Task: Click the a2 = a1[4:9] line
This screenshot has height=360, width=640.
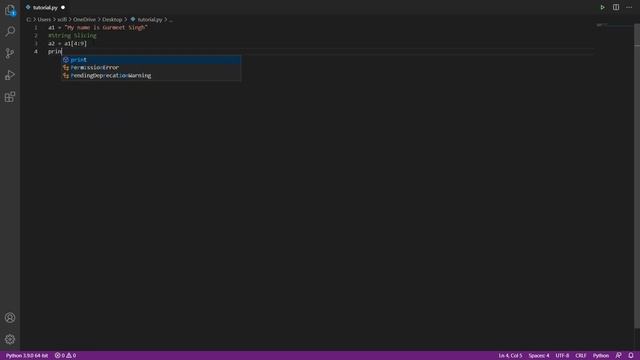Action: [67, 43]
